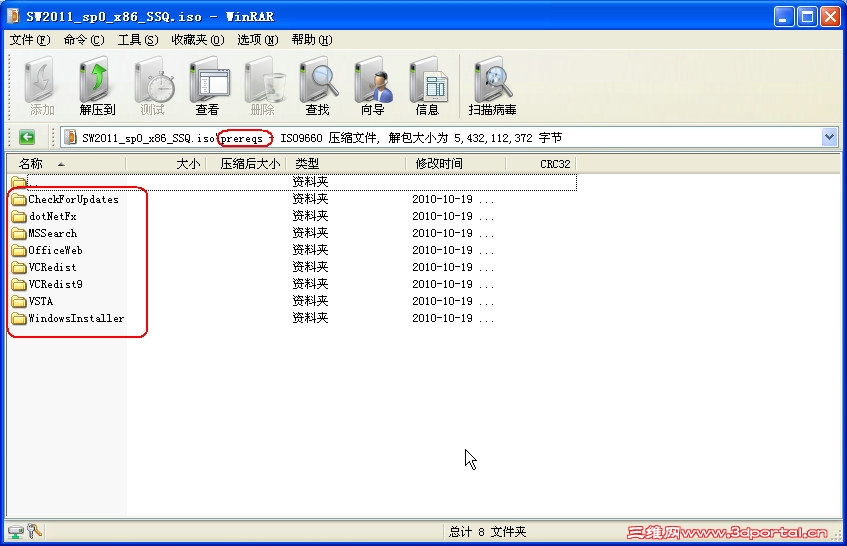The width and height of the screenshot is (847, 546).
Task: Click the WinRAR title bar icon
Action: 14,16
